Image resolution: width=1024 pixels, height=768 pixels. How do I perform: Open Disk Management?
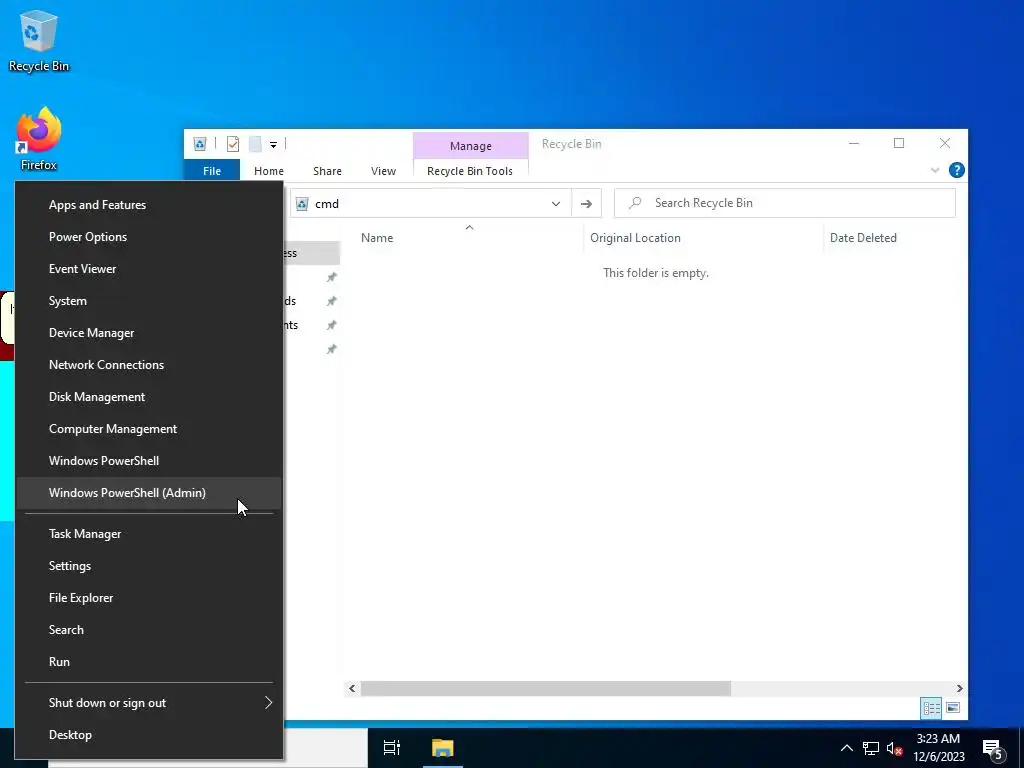click(x=149, y=397)
